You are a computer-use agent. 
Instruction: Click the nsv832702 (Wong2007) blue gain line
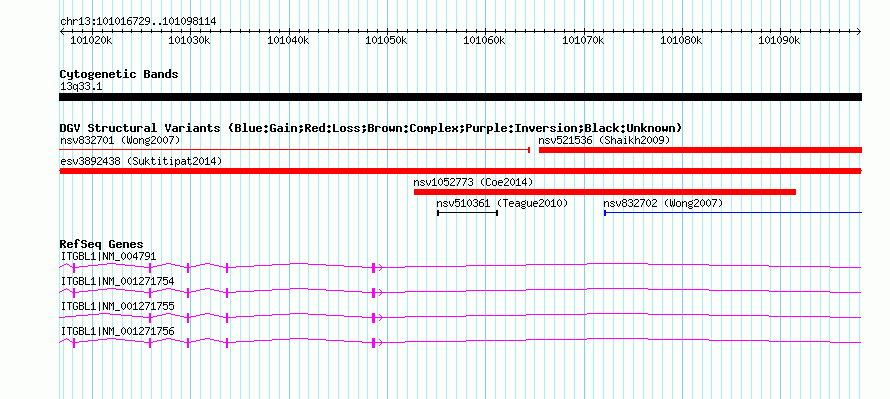(733, 213)
